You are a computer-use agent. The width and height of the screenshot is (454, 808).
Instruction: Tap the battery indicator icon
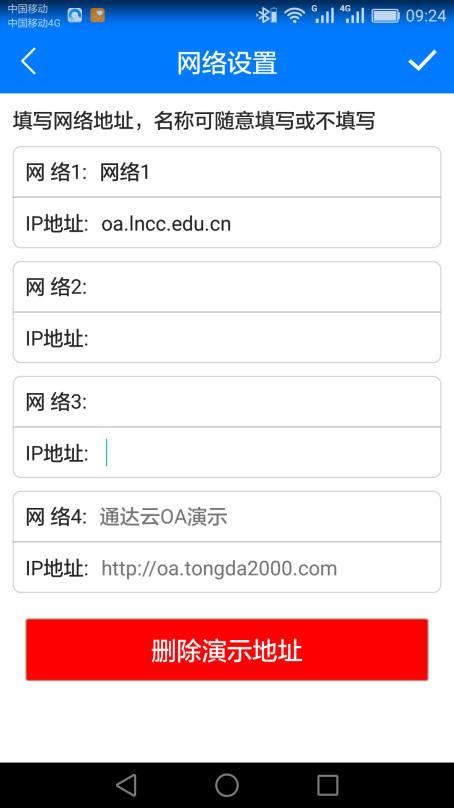385,15
